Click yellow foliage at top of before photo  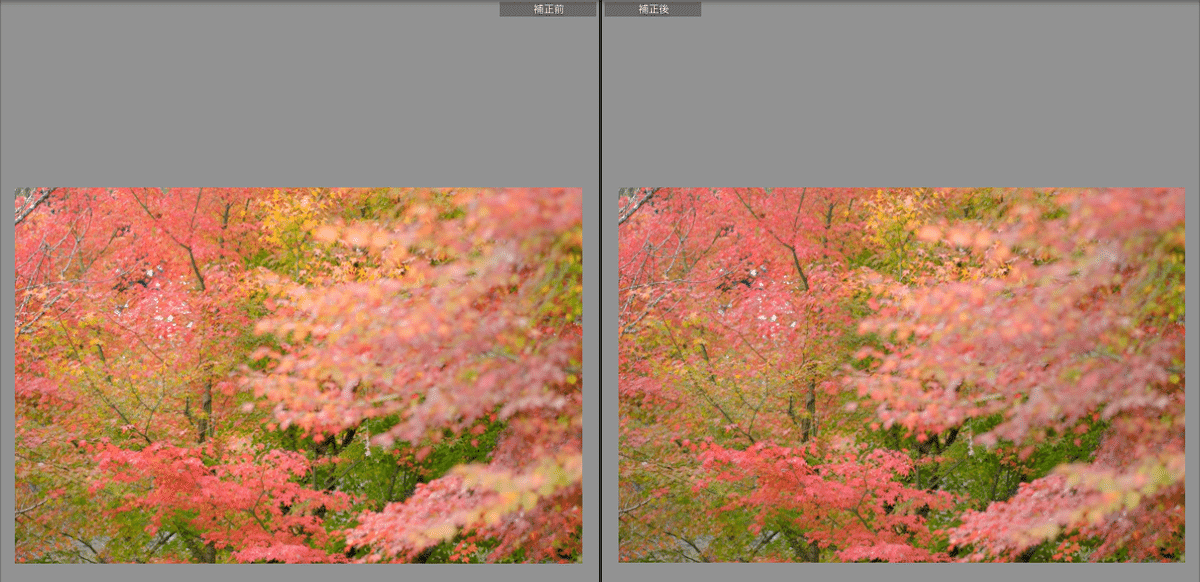[285, 215]
